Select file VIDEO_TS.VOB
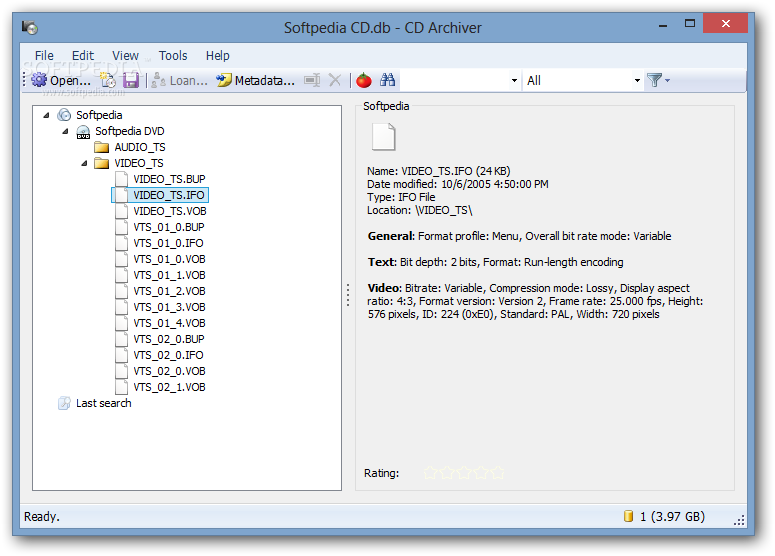Screen dimensions: 775x556 170,211
